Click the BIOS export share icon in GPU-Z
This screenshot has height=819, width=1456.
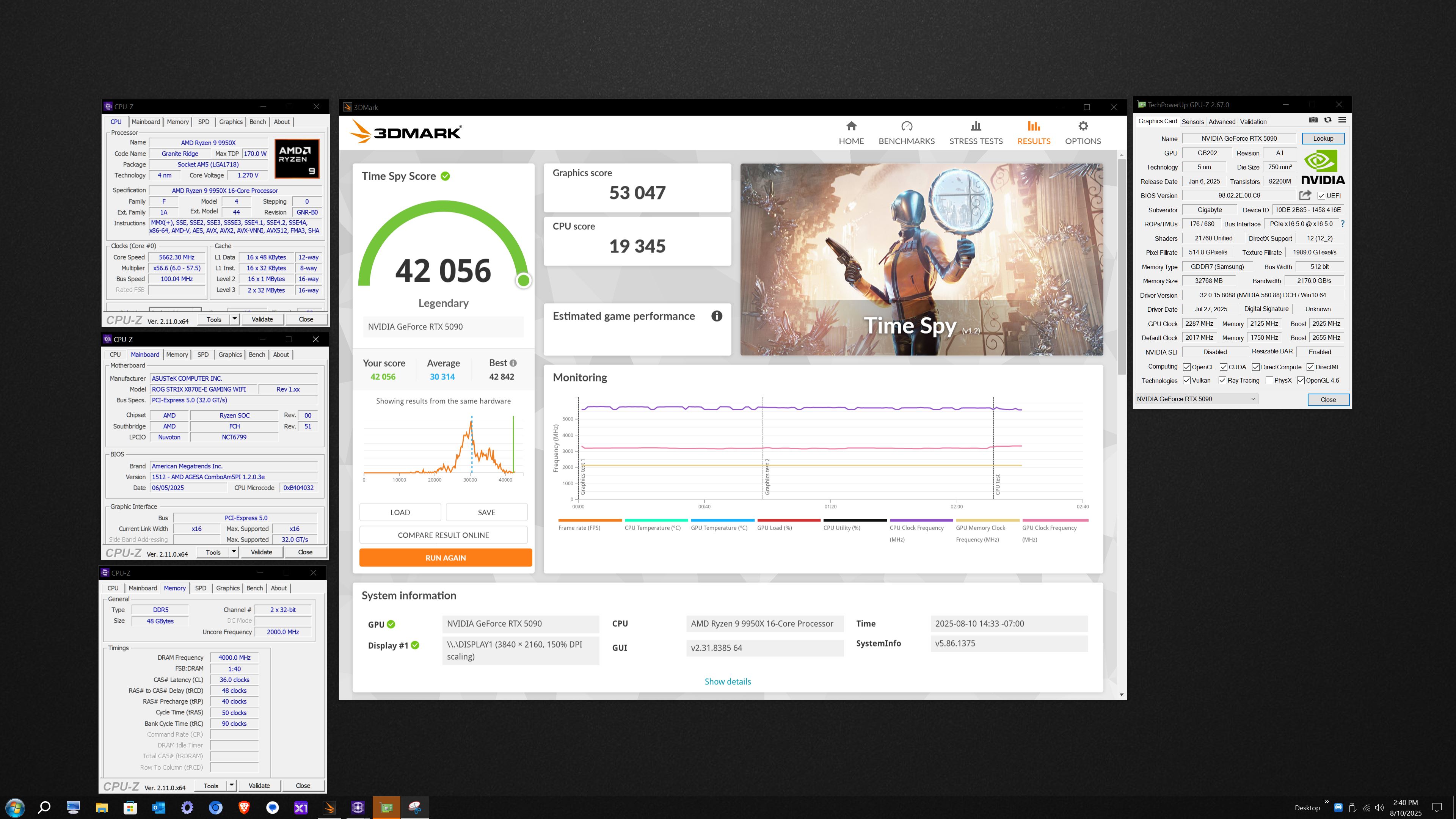(1304, 196)
